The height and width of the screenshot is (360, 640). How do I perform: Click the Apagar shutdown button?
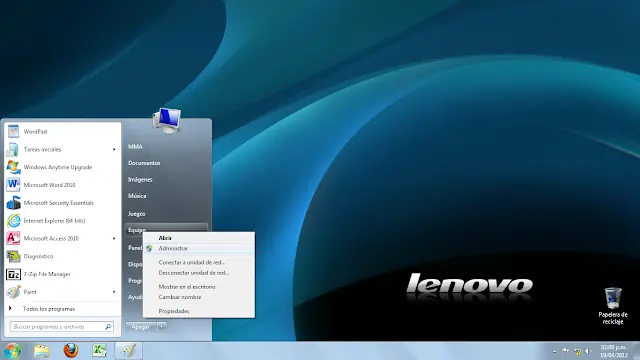point(141,327)
